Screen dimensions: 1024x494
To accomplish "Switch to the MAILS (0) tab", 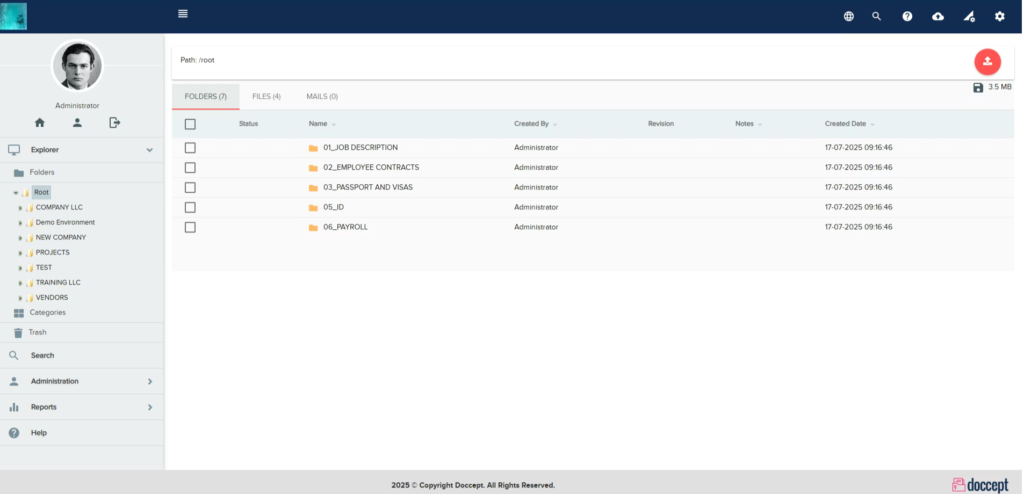I will [322, 97].
